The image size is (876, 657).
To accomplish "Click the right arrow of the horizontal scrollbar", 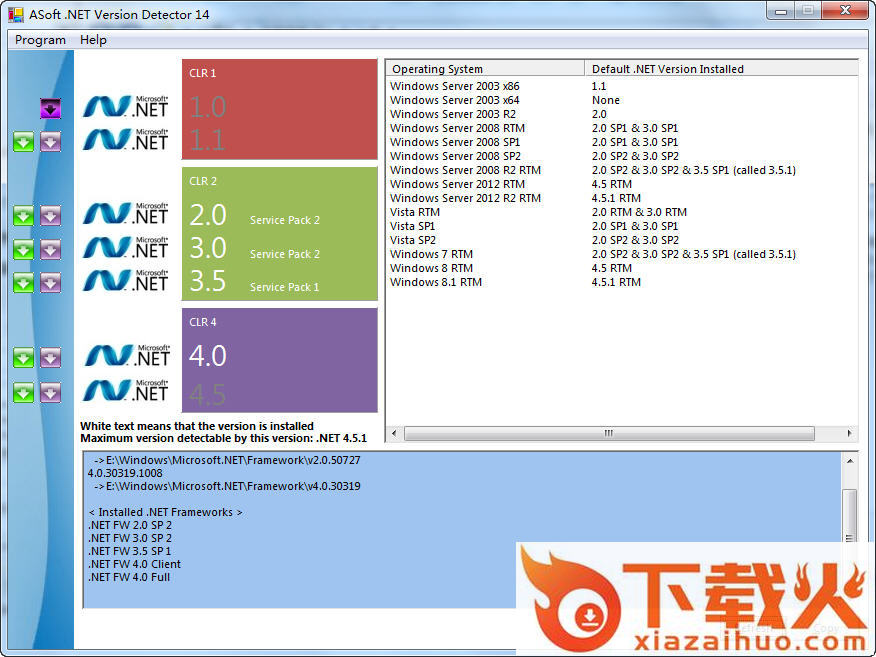I will tap(850, 433).
